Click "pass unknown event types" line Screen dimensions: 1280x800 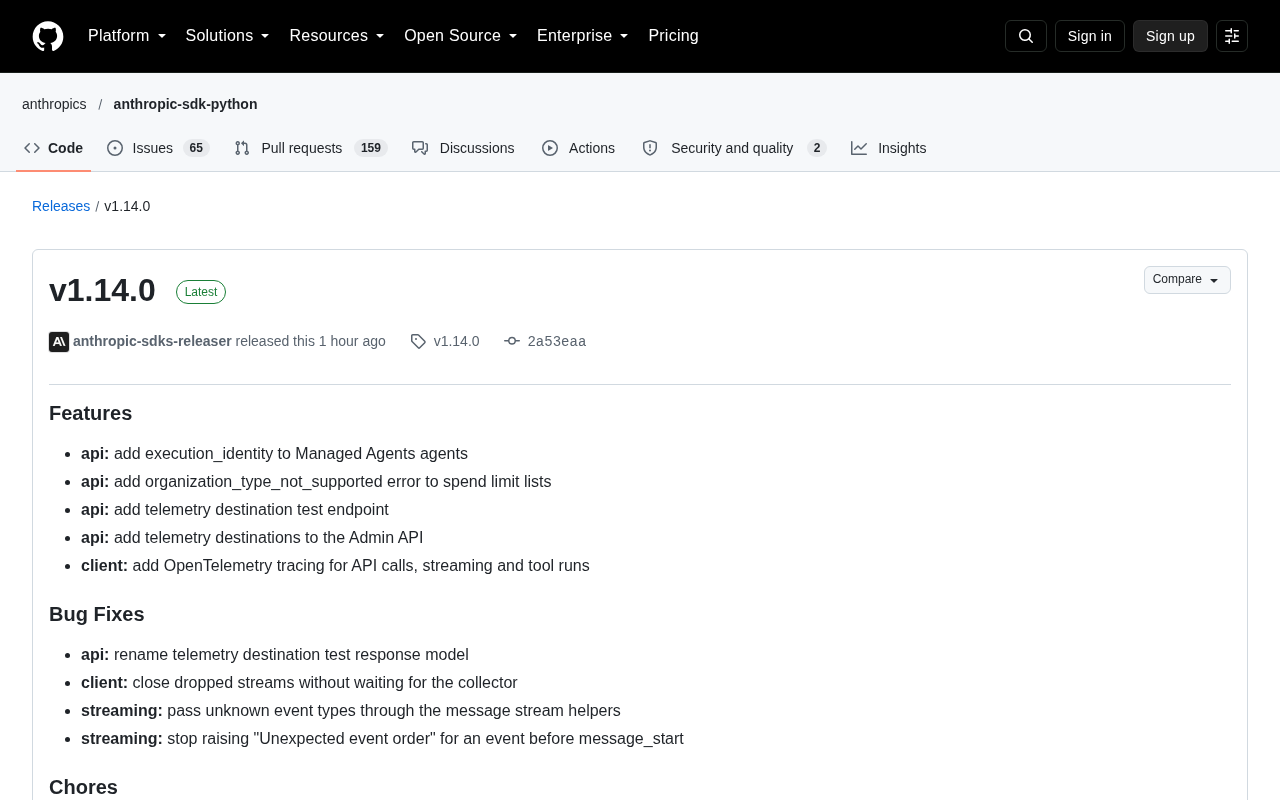pyautogui.click(x=351, y=710)
